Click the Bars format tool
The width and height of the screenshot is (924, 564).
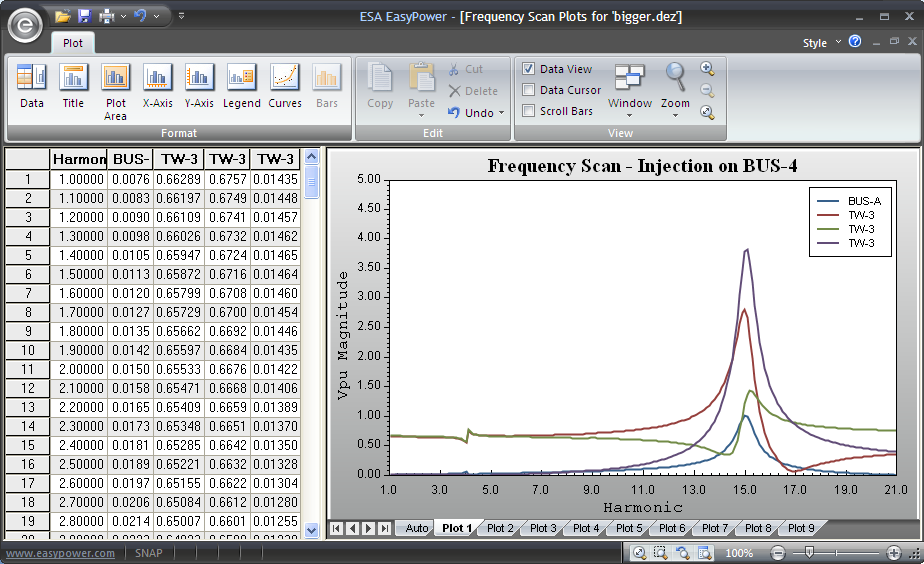point(326,87)
